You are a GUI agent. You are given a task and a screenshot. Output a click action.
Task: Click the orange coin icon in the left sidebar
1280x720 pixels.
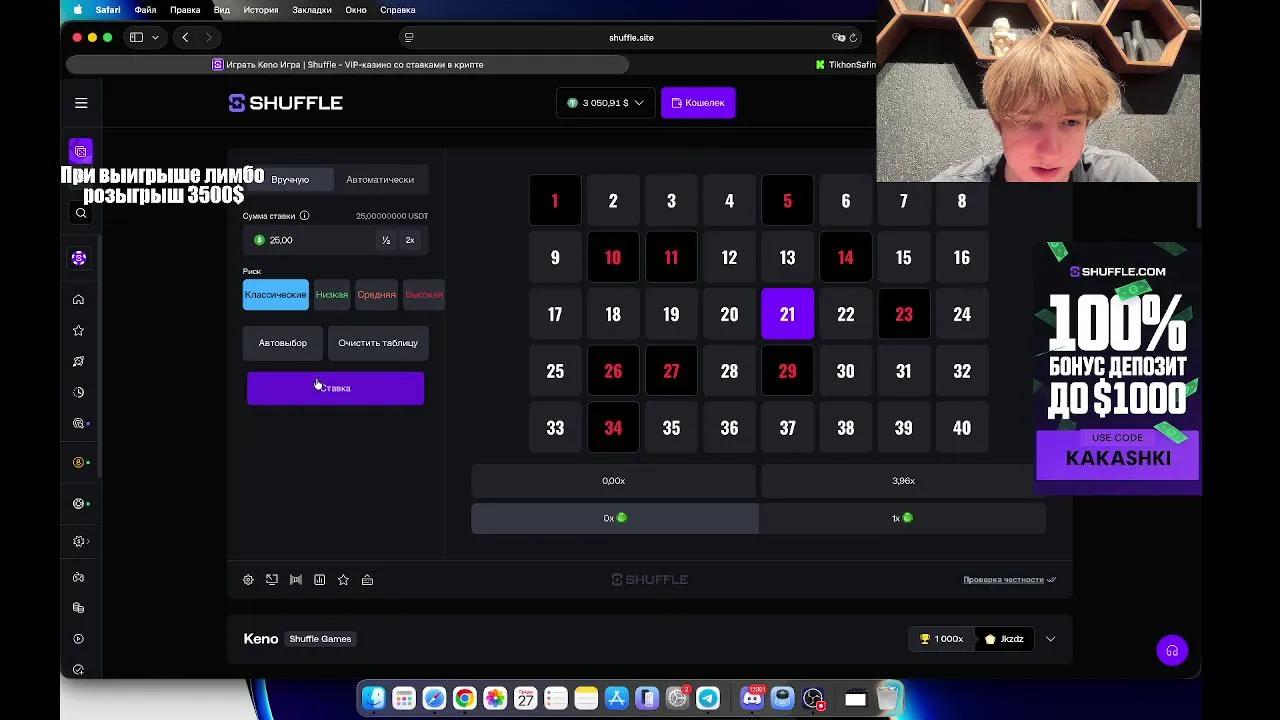click(x=78, y=463)
